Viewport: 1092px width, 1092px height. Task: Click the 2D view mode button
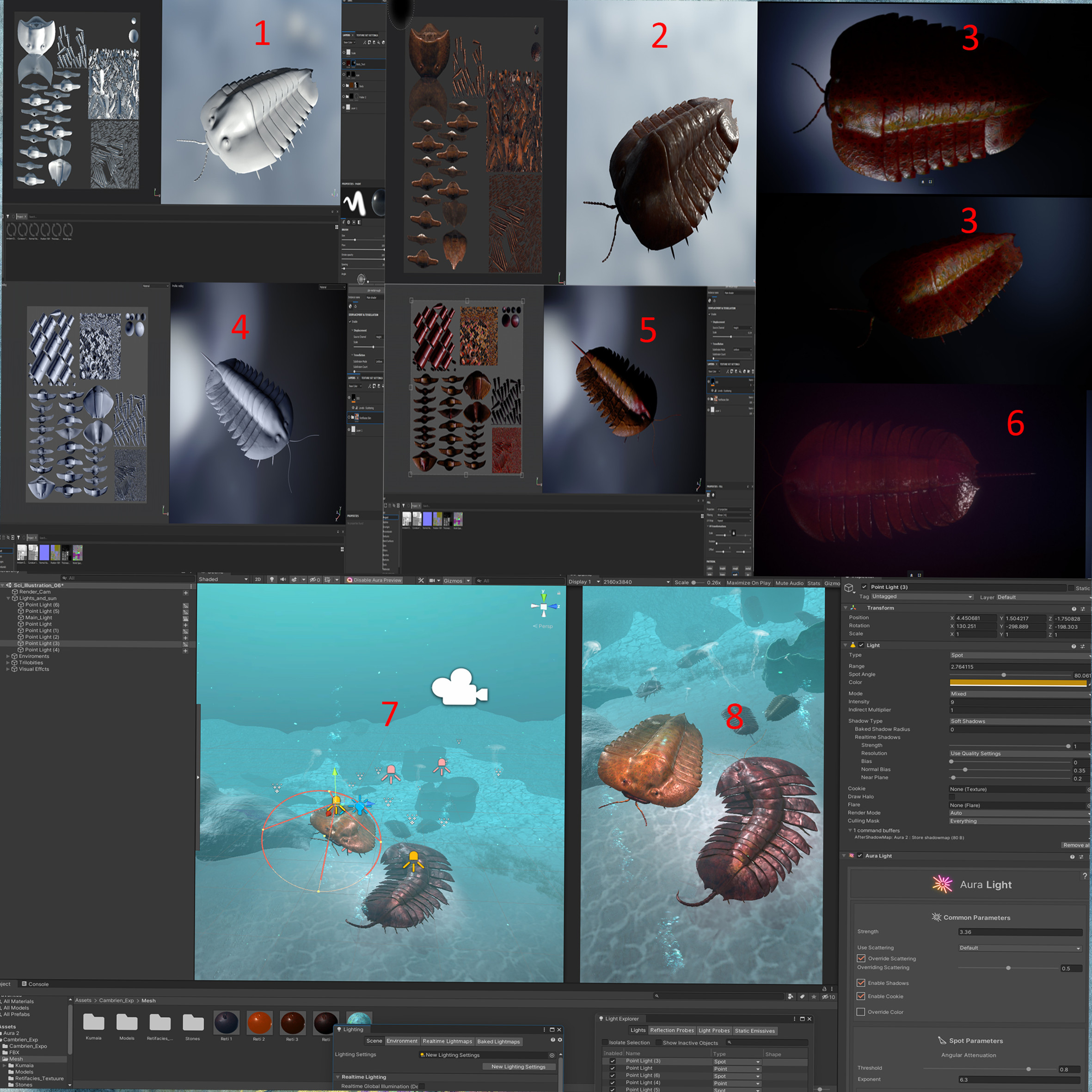(x=258, y=579)
